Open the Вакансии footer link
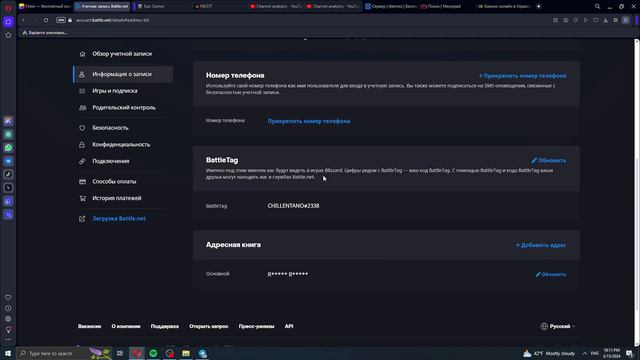The width and height of the screenshot is (640, 360). click(89, 327)
